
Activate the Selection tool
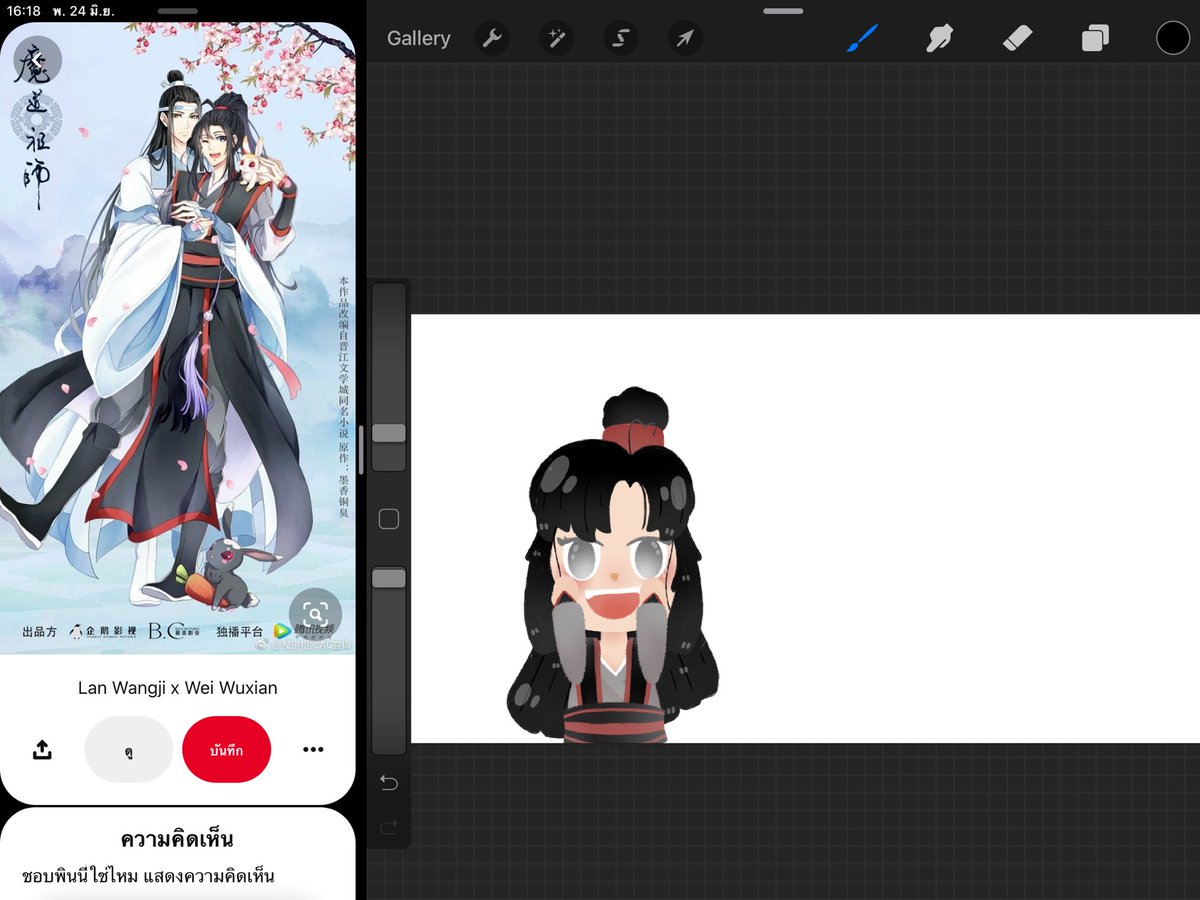pos(621,39)
